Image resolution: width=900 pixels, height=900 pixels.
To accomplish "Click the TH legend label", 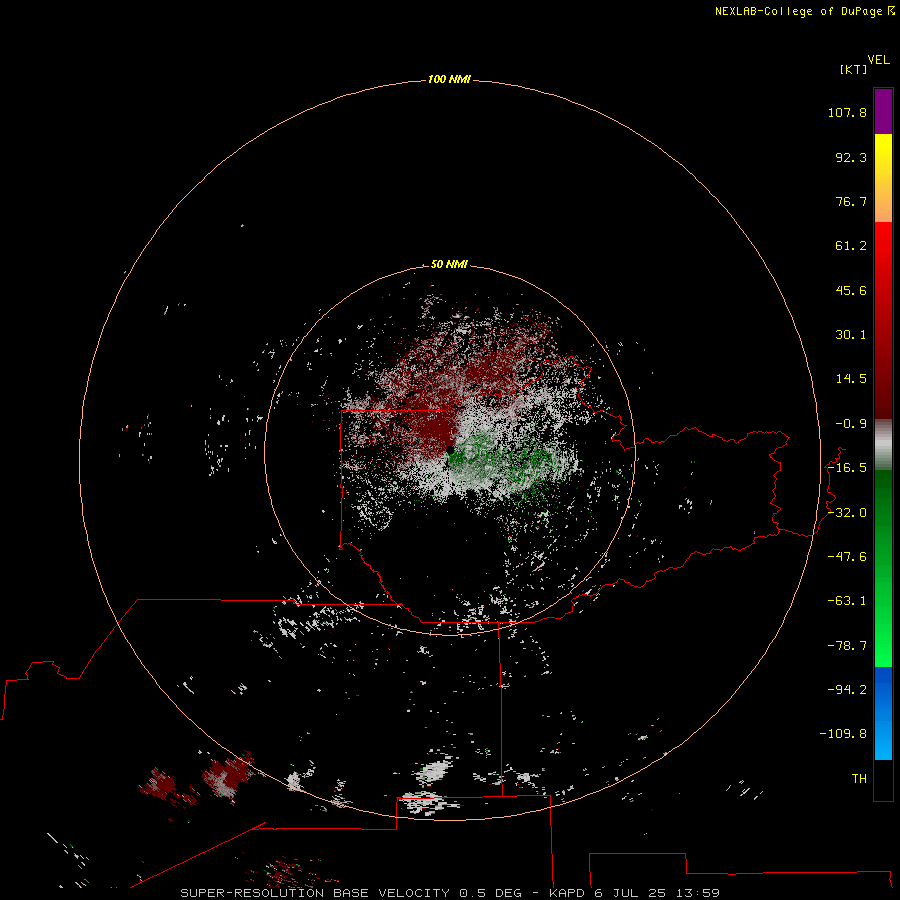I will click(x=859, y=779).
